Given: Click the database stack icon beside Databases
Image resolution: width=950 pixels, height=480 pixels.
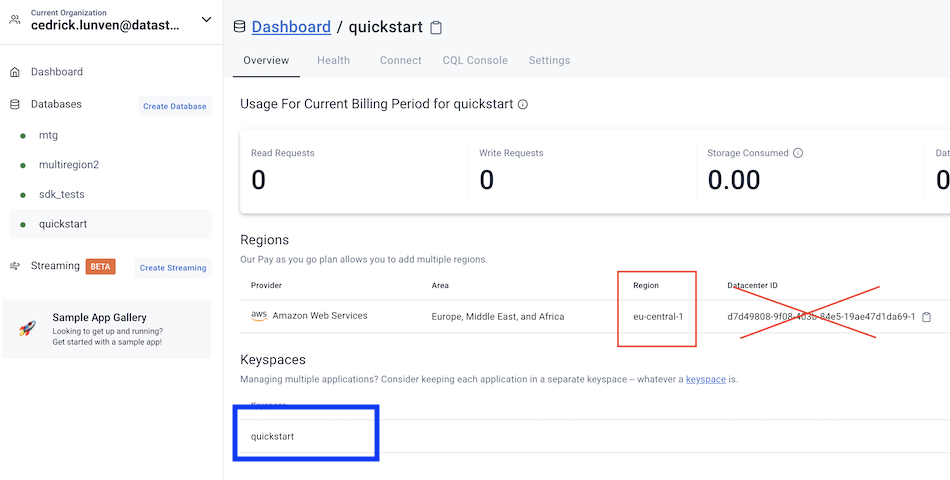Looking at the screenshot, I should (15, 104).
